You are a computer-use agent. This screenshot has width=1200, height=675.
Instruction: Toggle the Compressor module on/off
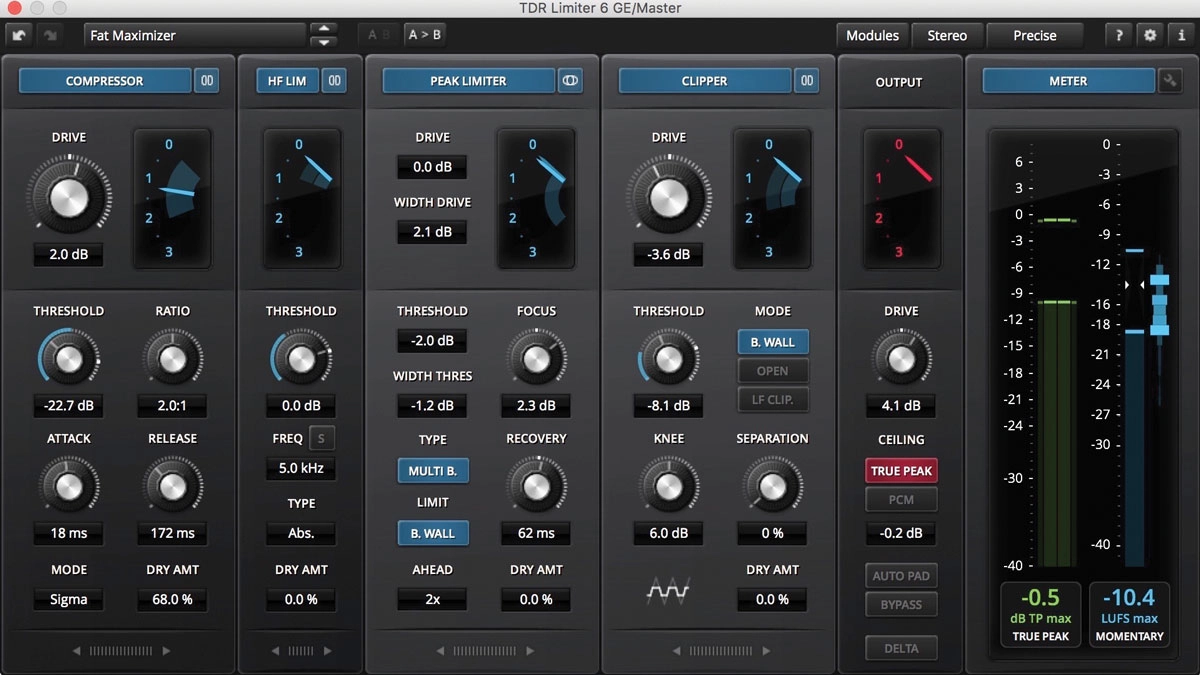(105, 81)
